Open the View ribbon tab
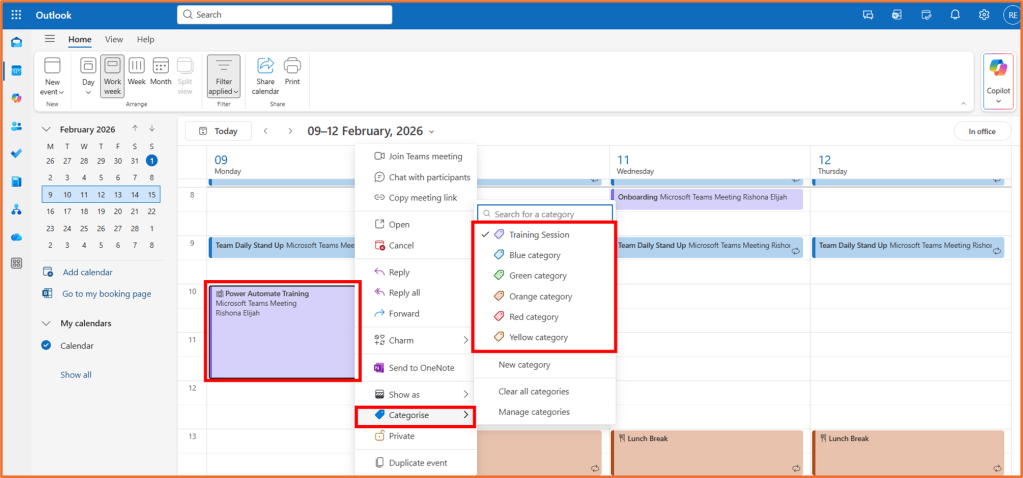 click(x=114, y=40)
